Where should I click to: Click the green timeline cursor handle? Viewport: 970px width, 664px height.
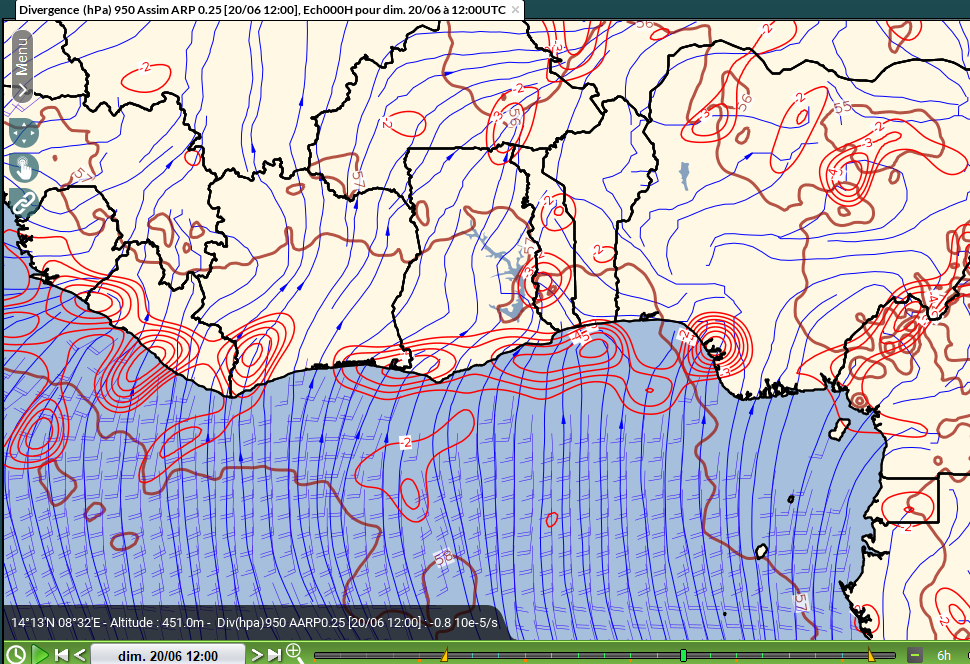tap(684, 655)
